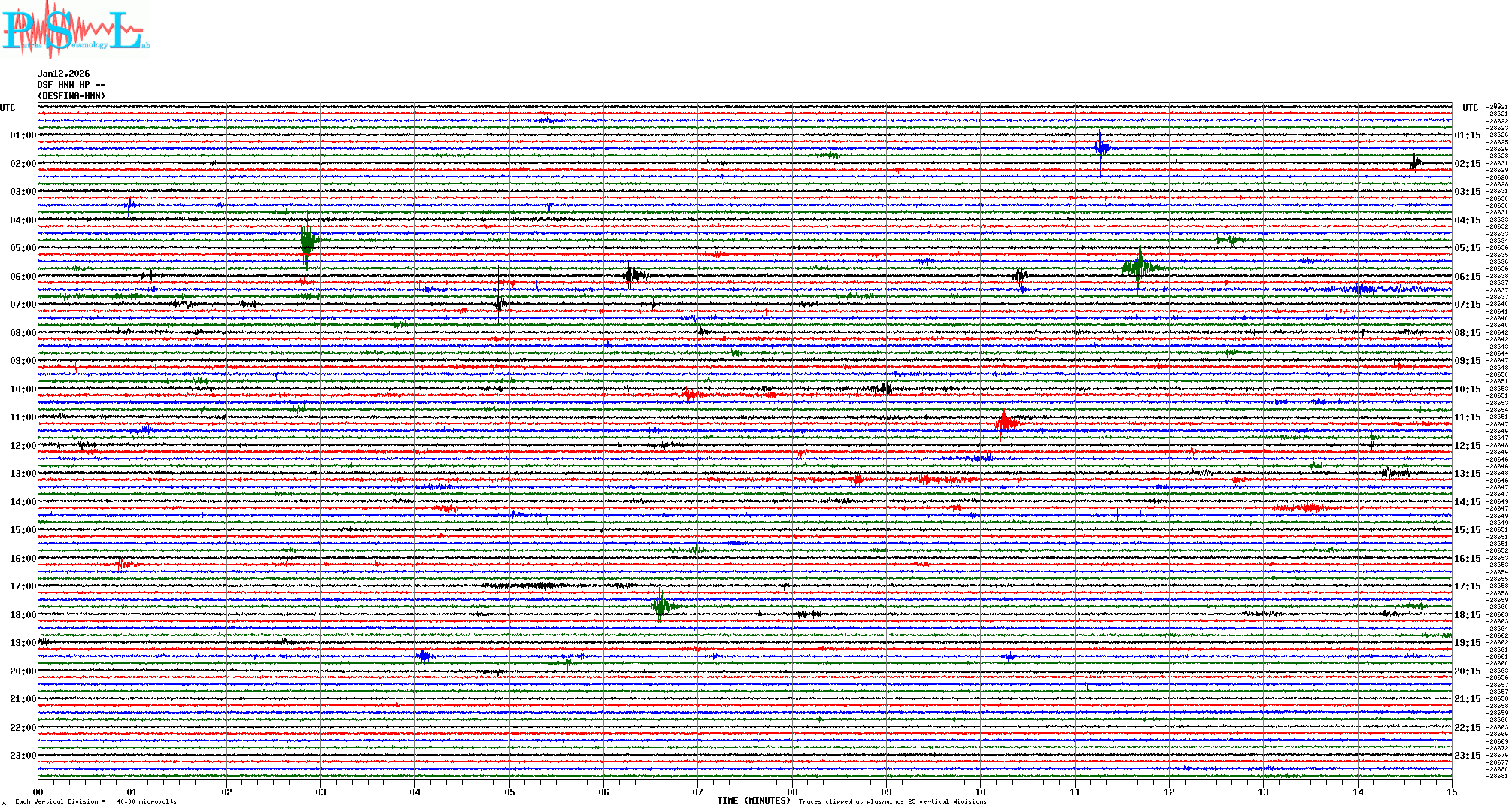This screenshot has height=812, width=1512.
Task: Click the large green seismic event near minute 03
Action: click(307, 241)
